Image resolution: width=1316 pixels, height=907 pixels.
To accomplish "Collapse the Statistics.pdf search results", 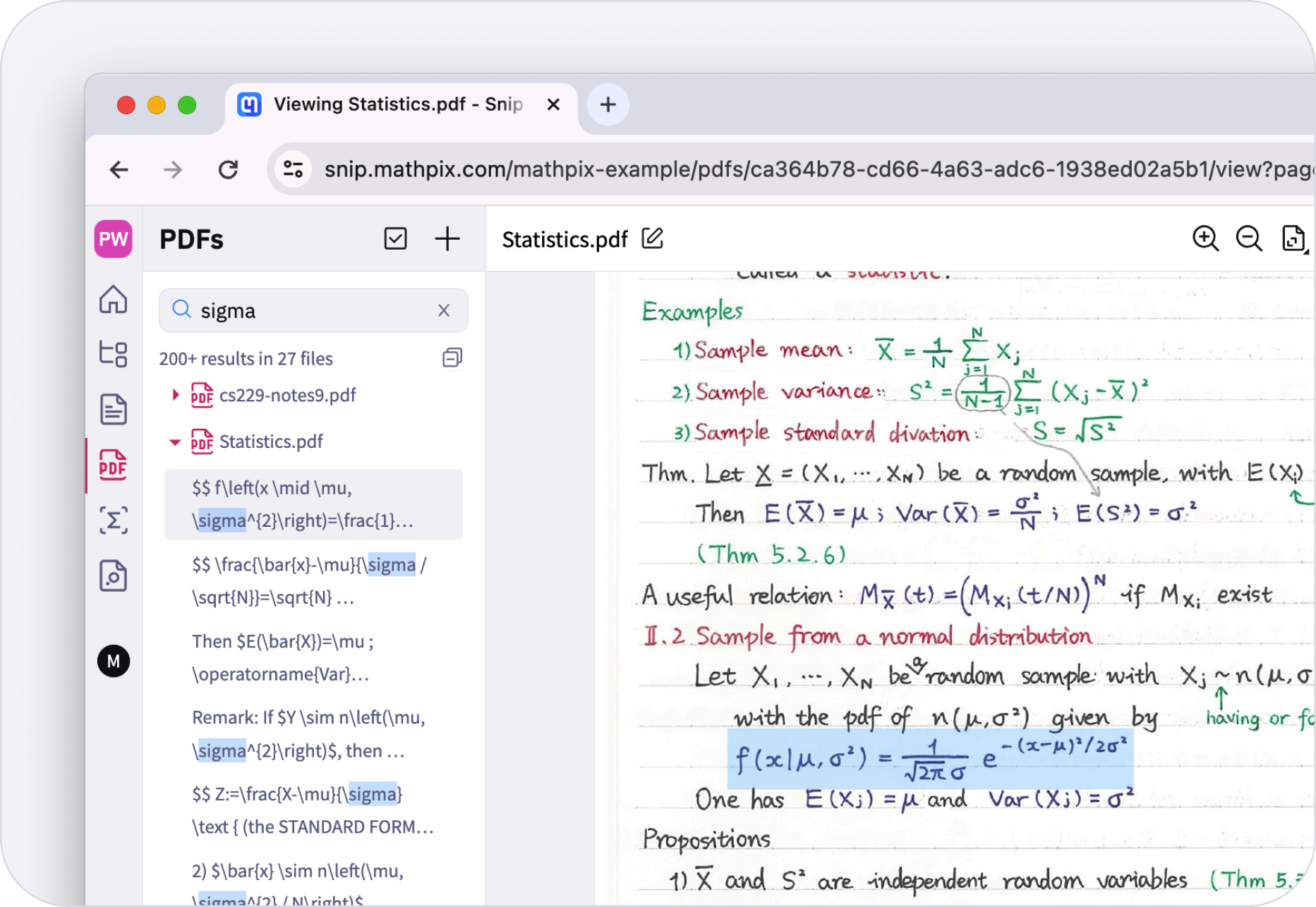I will click(x=175, y=442).
